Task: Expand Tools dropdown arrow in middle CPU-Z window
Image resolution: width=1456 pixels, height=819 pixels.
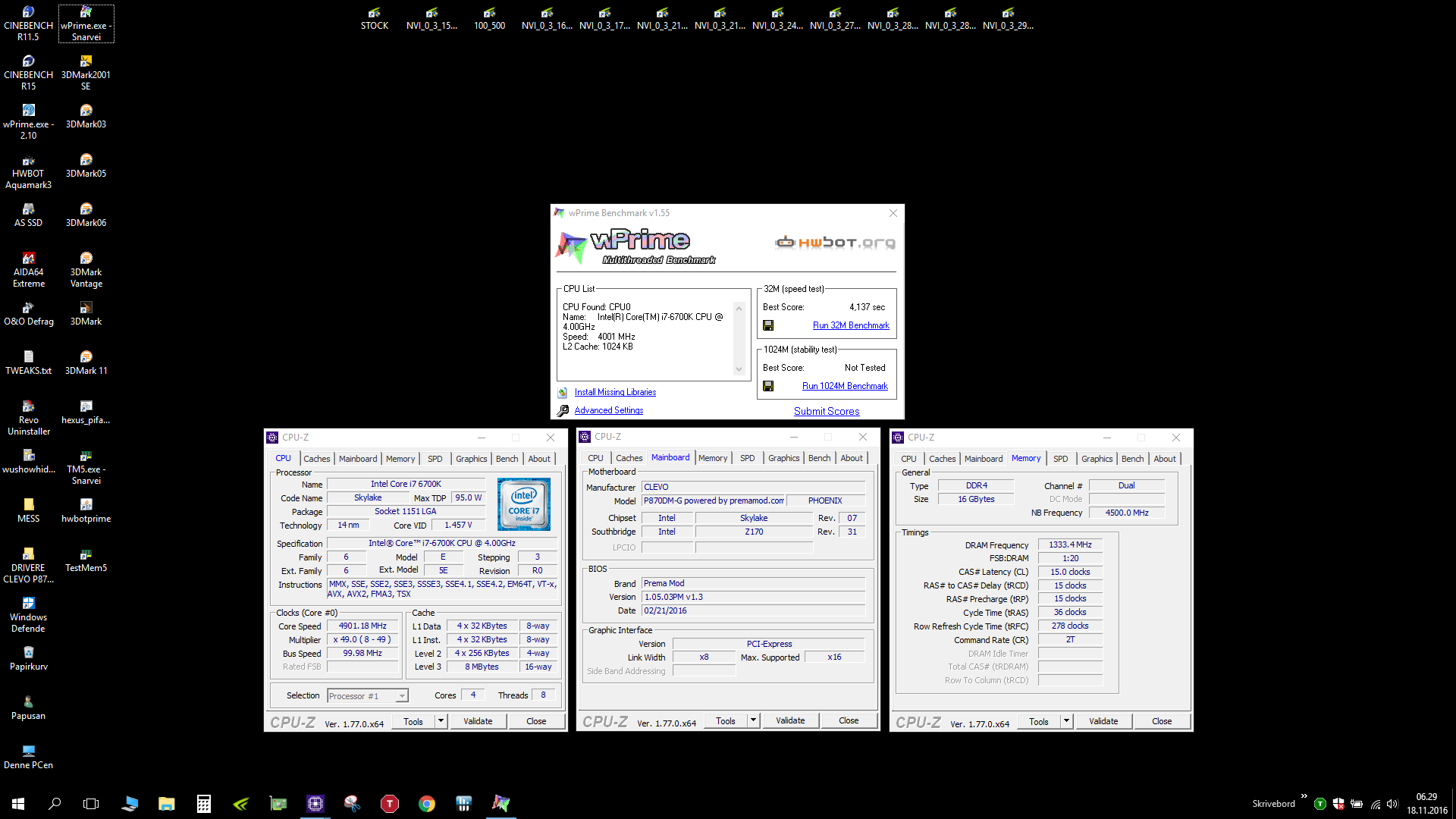Action: pyautogui.click(x=753, y=720)
